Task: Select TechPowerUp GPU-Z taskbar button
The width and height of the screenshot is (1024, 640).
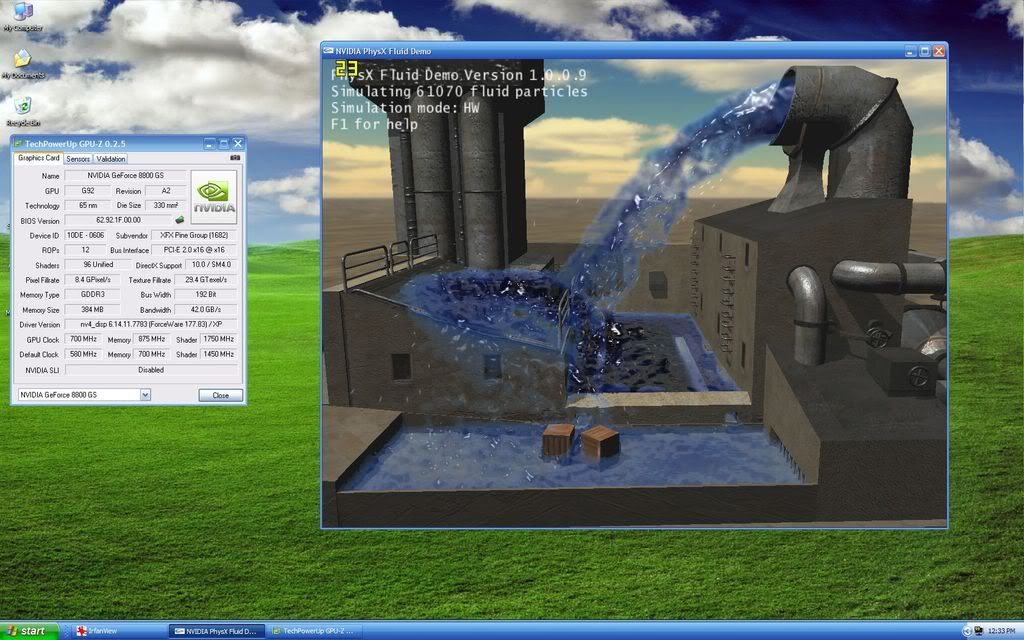Action: [315, 631]
